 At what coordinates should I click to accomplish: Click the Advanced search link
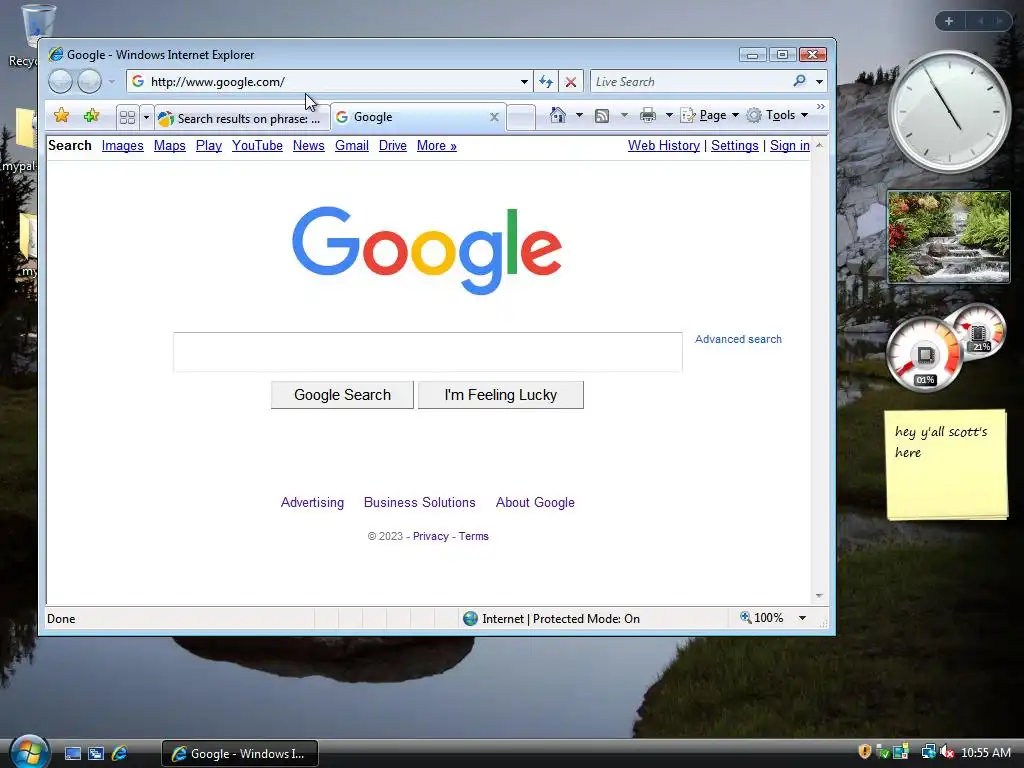coord(738,339)
